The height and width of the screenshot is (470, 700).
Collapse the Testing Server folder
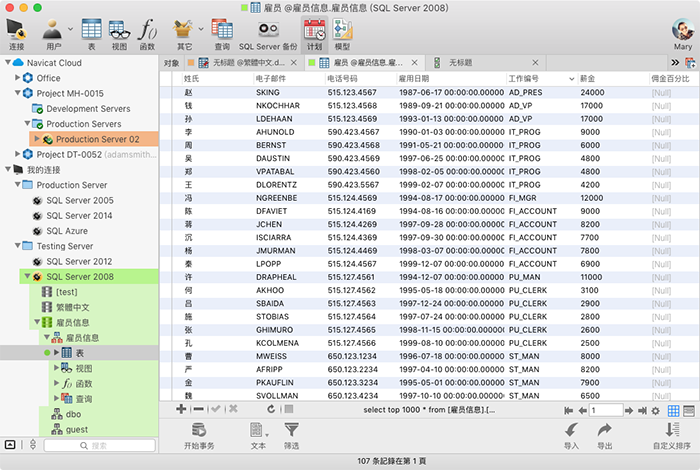[17, 245]
